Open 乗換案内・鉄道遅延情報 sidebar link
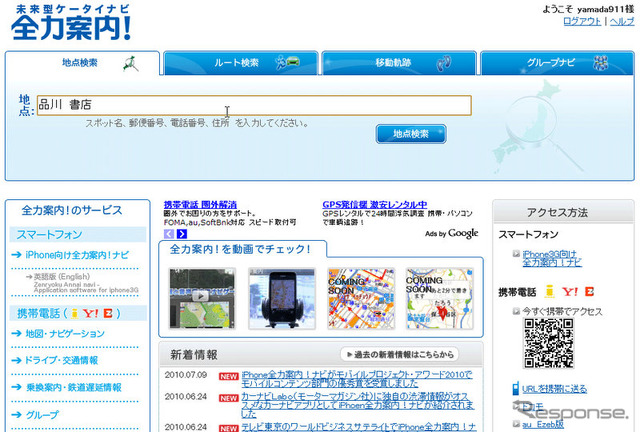640x432 pixels. [74, 387]
